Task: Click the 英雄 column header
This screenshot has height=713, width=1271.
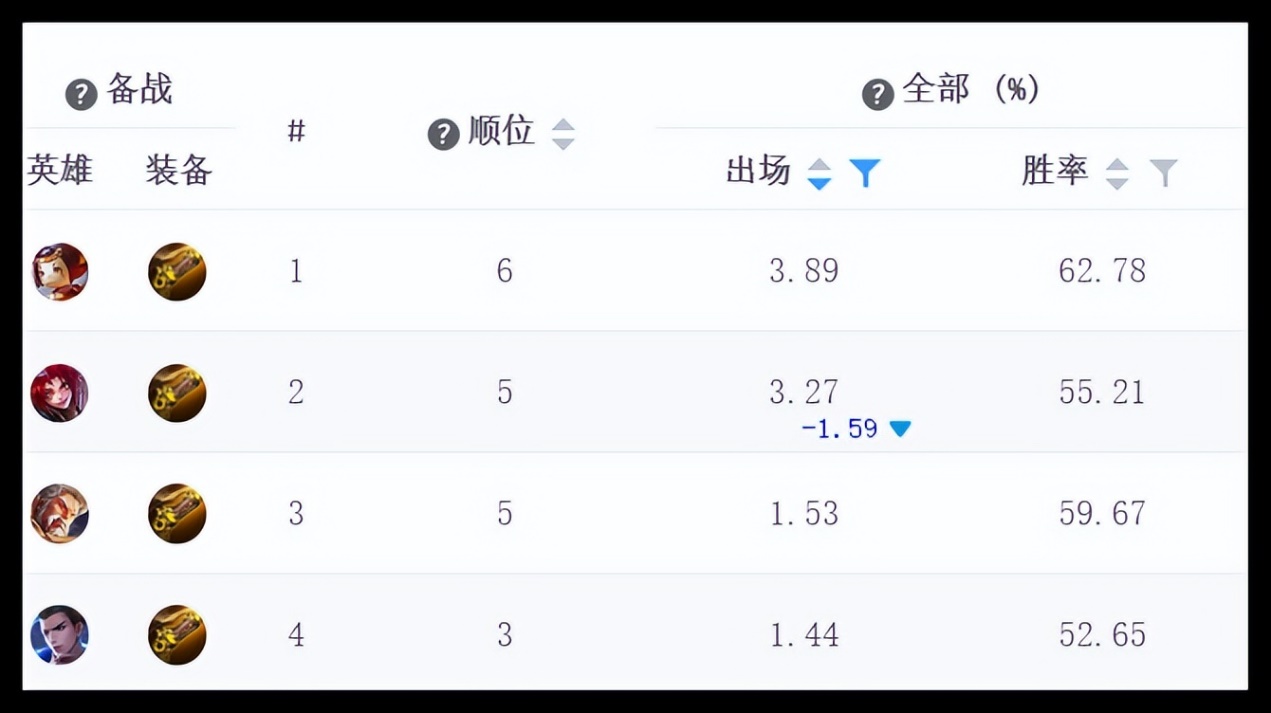Action: tap(60, 170)
